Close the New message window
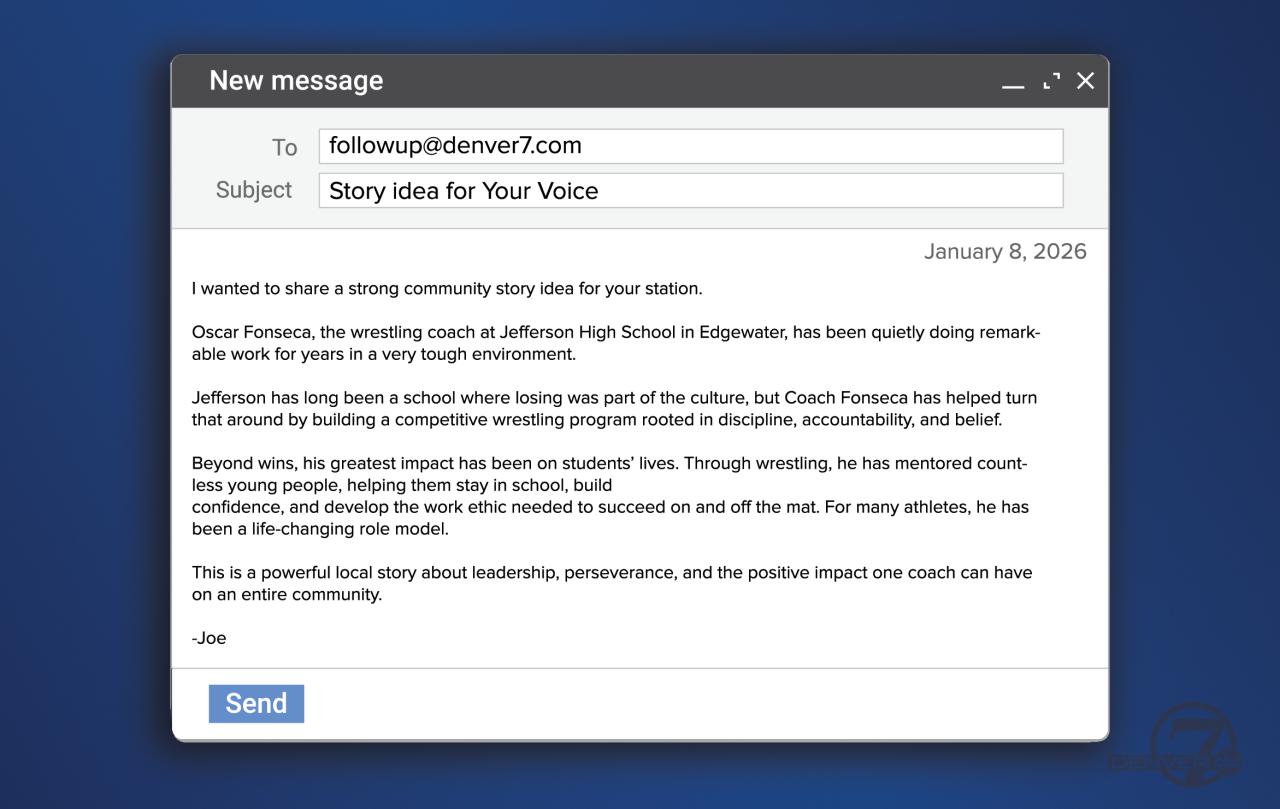Viewport: 1280px width, 809px height. [1085, 81]
